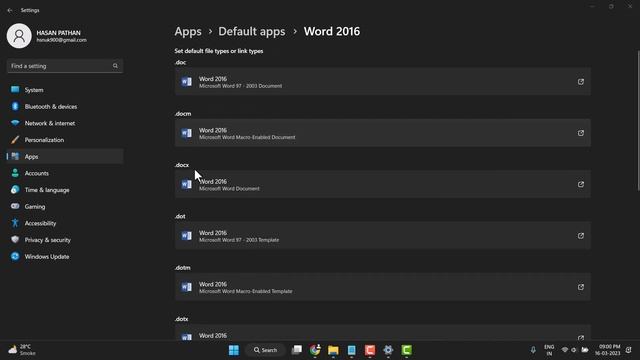Open Task View from the taskbar
Image resolution: width=640 pixels, height=360 pixels.
297,350
